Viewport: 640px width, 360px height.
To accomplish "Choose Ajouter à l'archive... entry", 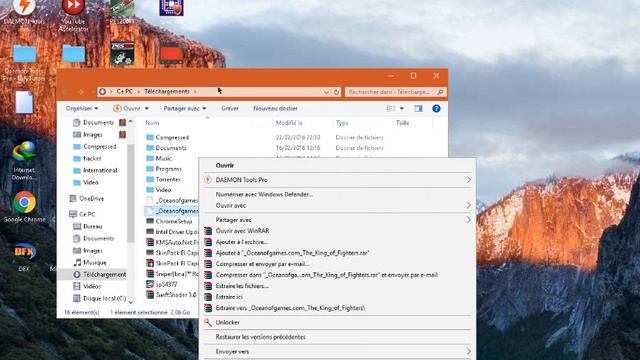I will (242, 242).
